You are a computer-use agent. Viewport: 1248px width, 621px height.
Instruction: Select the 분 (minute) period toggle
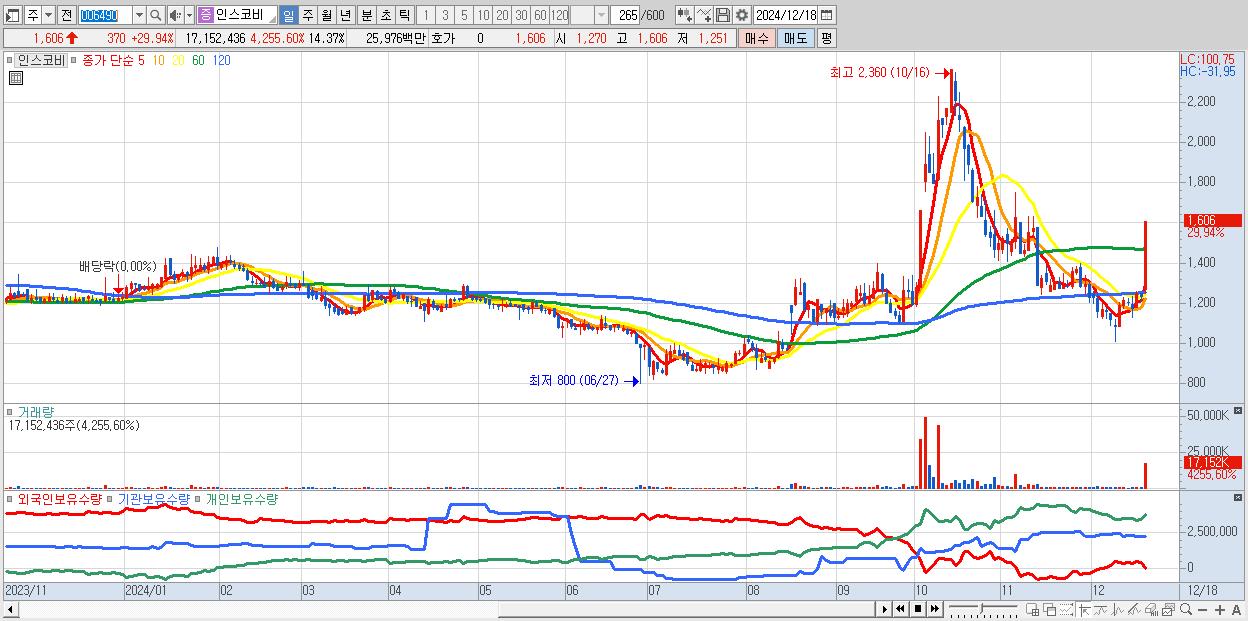pyautogui.click(x=367, y=15)
